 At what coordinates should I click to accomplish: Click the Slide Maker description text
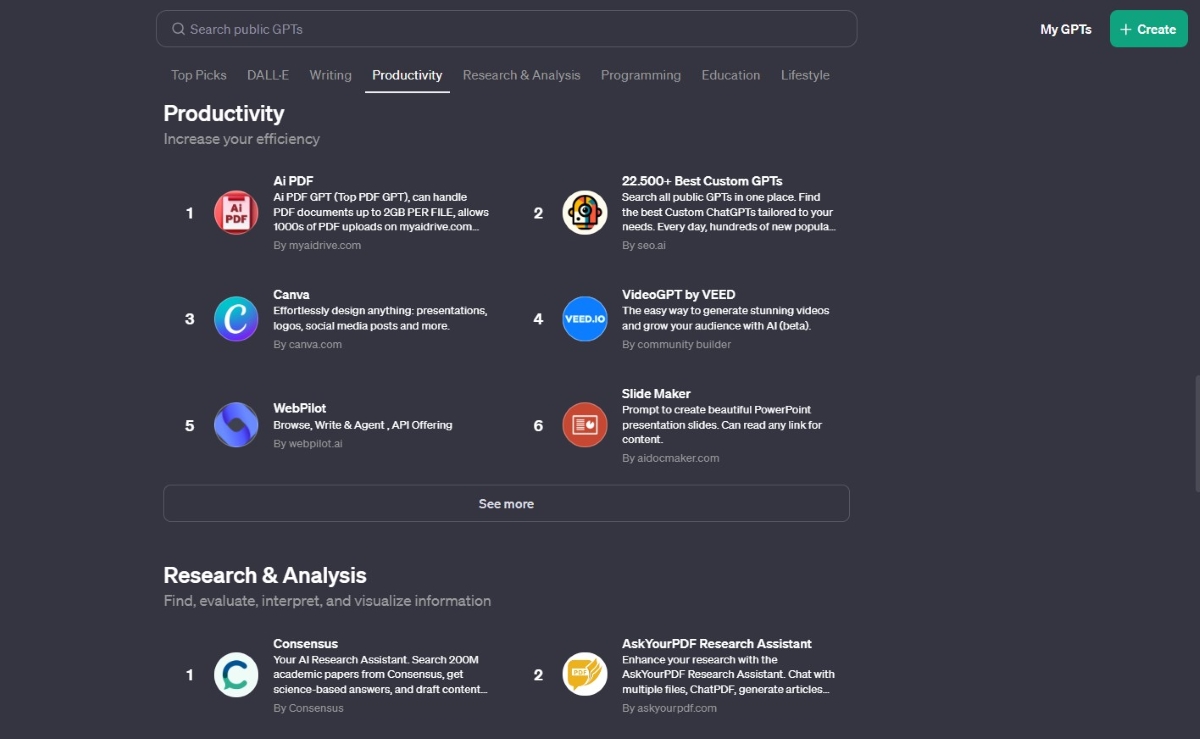point(722,425)
